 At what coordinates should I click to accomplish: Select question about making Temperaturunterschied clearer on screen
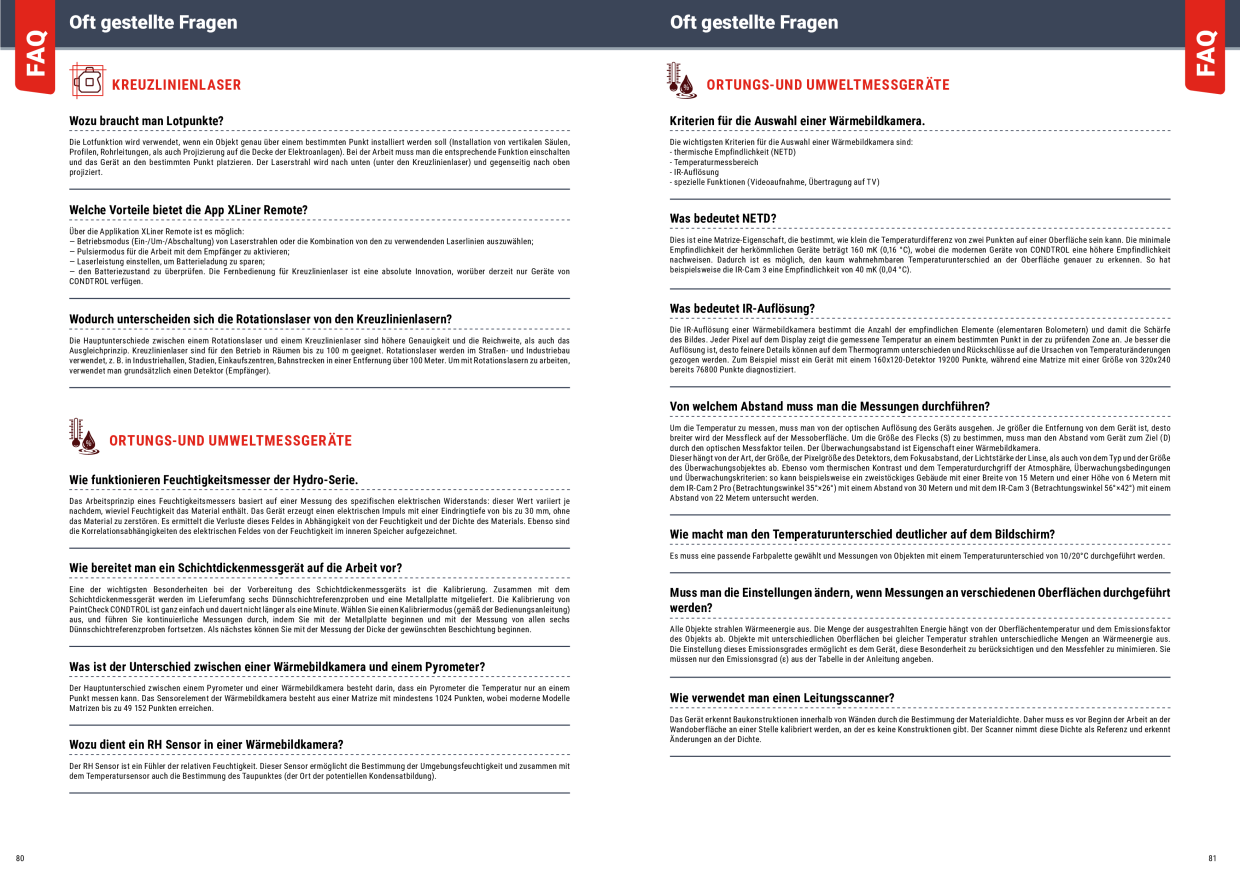click(862, 534)
